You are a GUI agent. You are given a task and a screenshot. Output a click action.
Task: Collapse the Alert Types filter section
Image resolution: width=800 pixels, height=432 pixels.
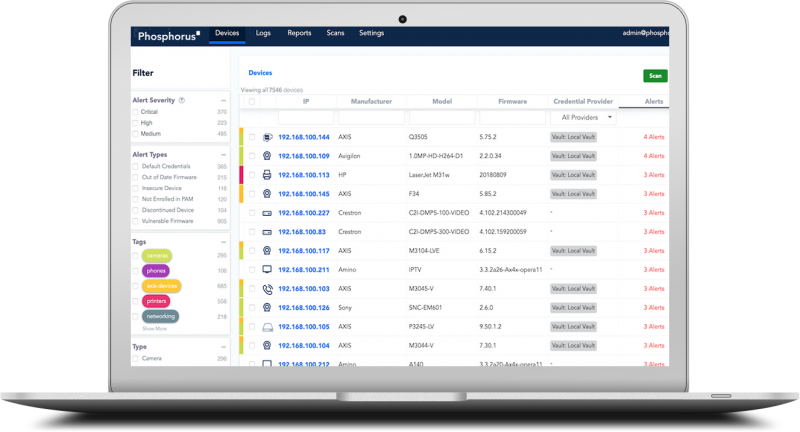coord(223,155)
